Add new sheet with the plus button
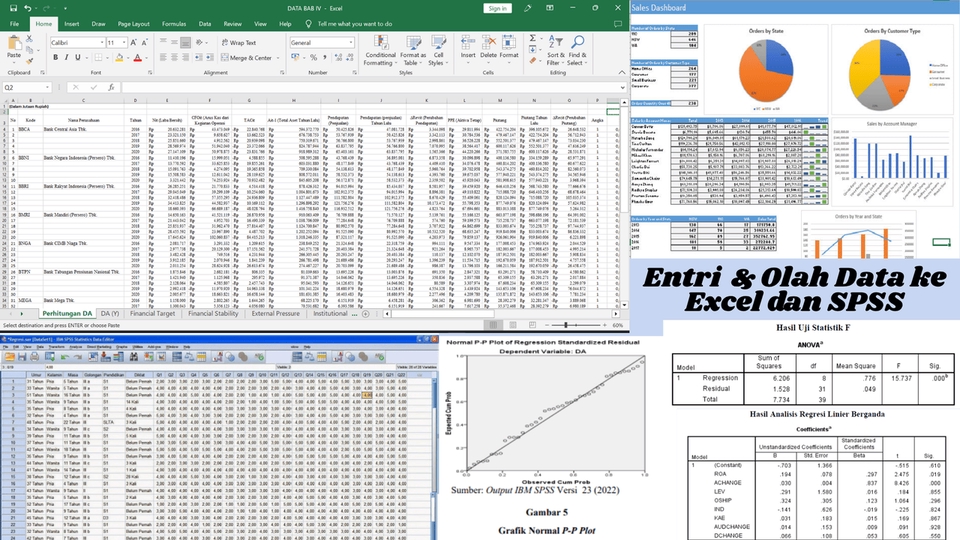This screenshot has height=540, width=960. [x=366, y=313]
